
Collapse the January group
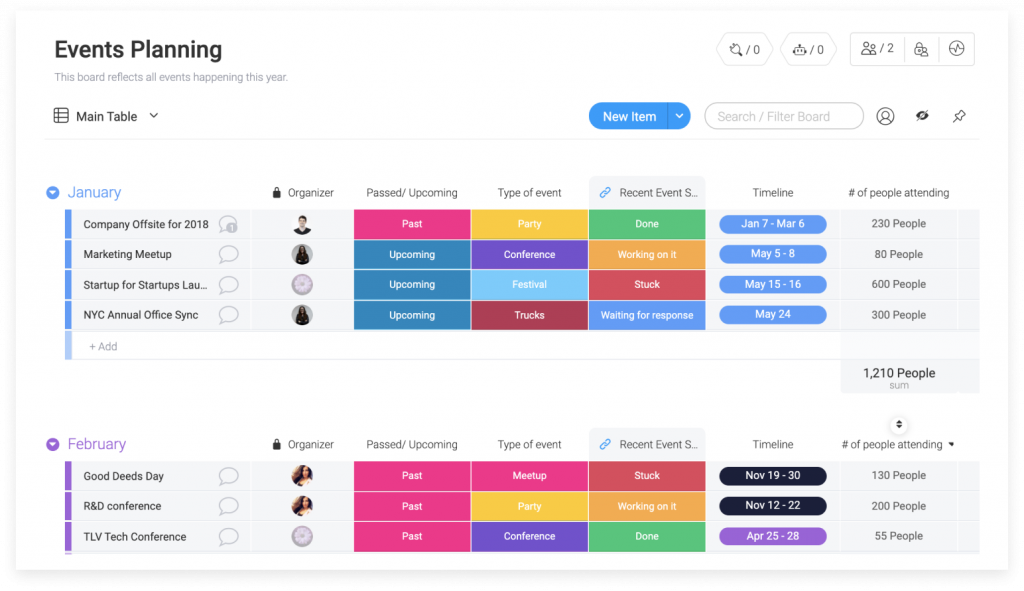click(53, 193)
